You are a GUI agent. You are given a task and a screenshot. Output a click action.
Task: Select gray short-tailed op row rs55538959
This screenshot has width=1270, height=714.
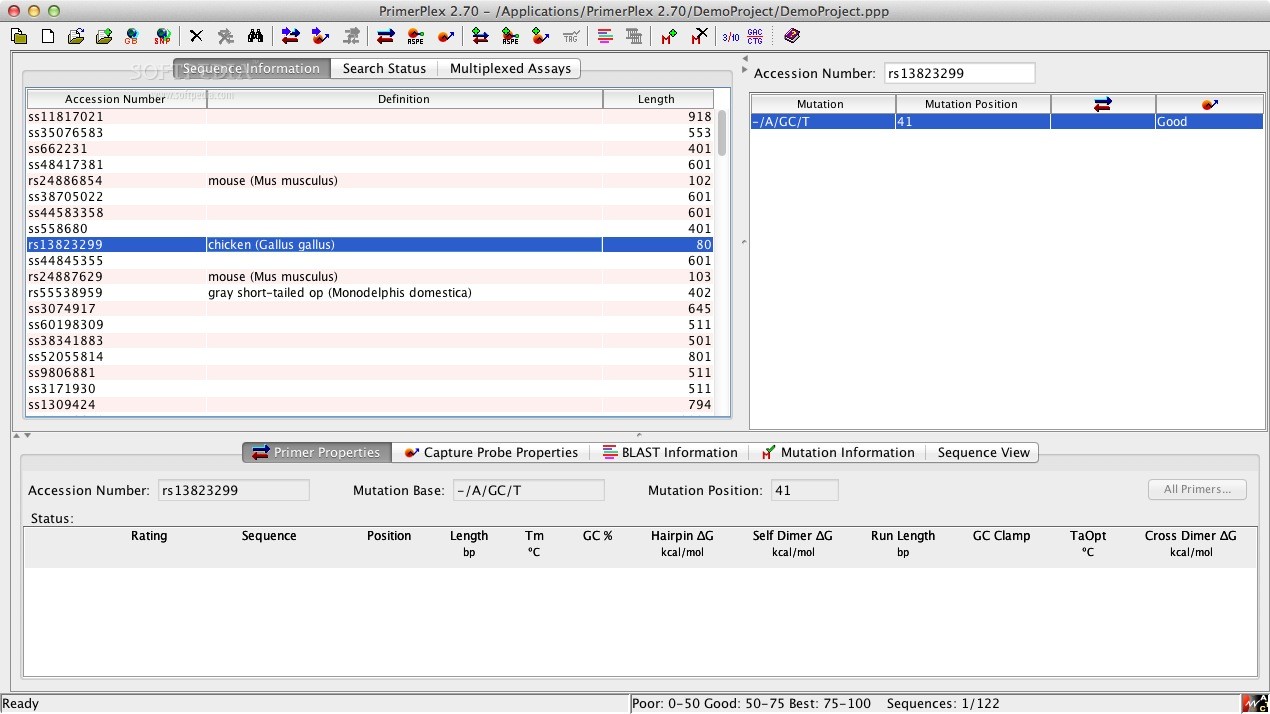coord(370,292)
